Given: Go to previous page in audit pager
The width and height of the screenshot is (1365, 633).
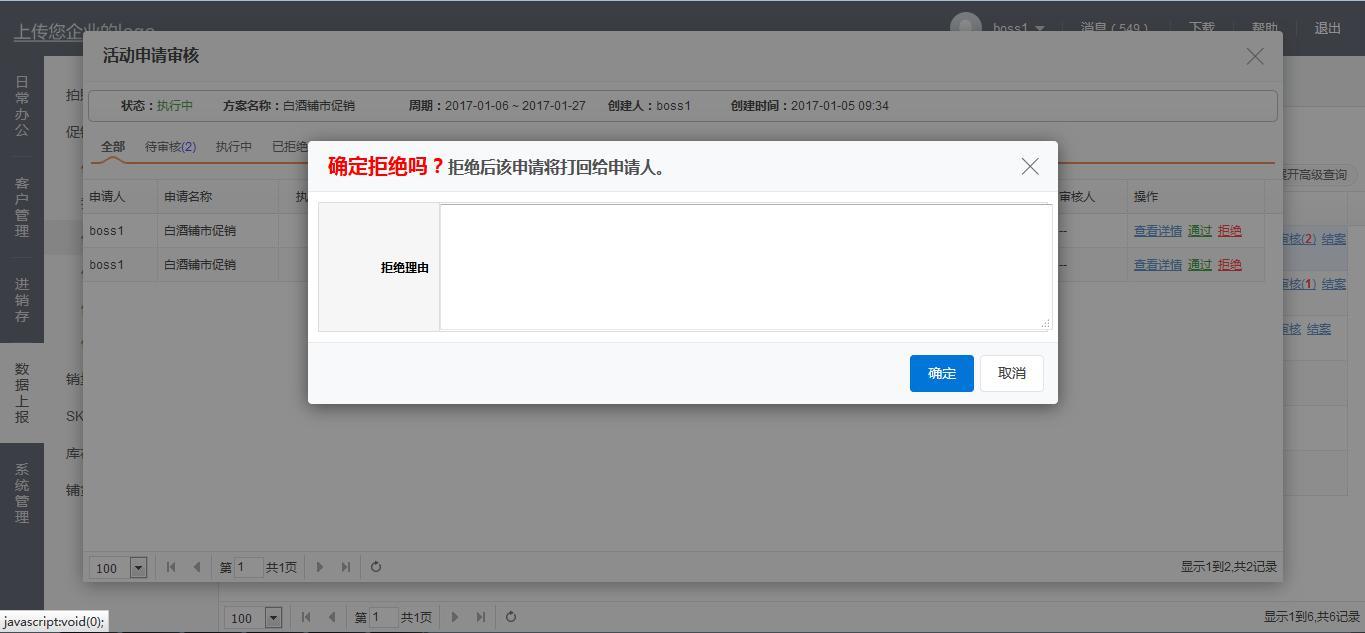Looking at the screenshot, I should coord(197,567).
